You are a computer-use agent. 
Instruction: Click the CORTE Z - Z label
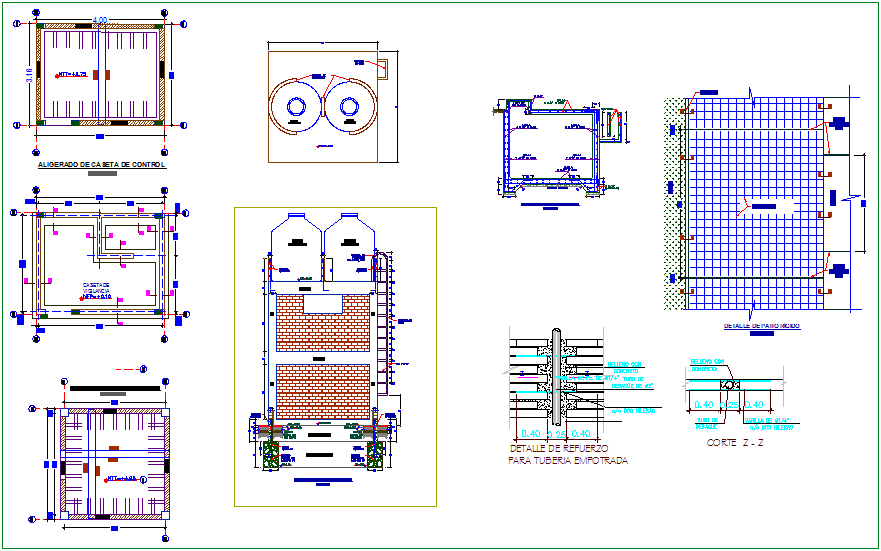pyautogui.click(x=735, y=442)
